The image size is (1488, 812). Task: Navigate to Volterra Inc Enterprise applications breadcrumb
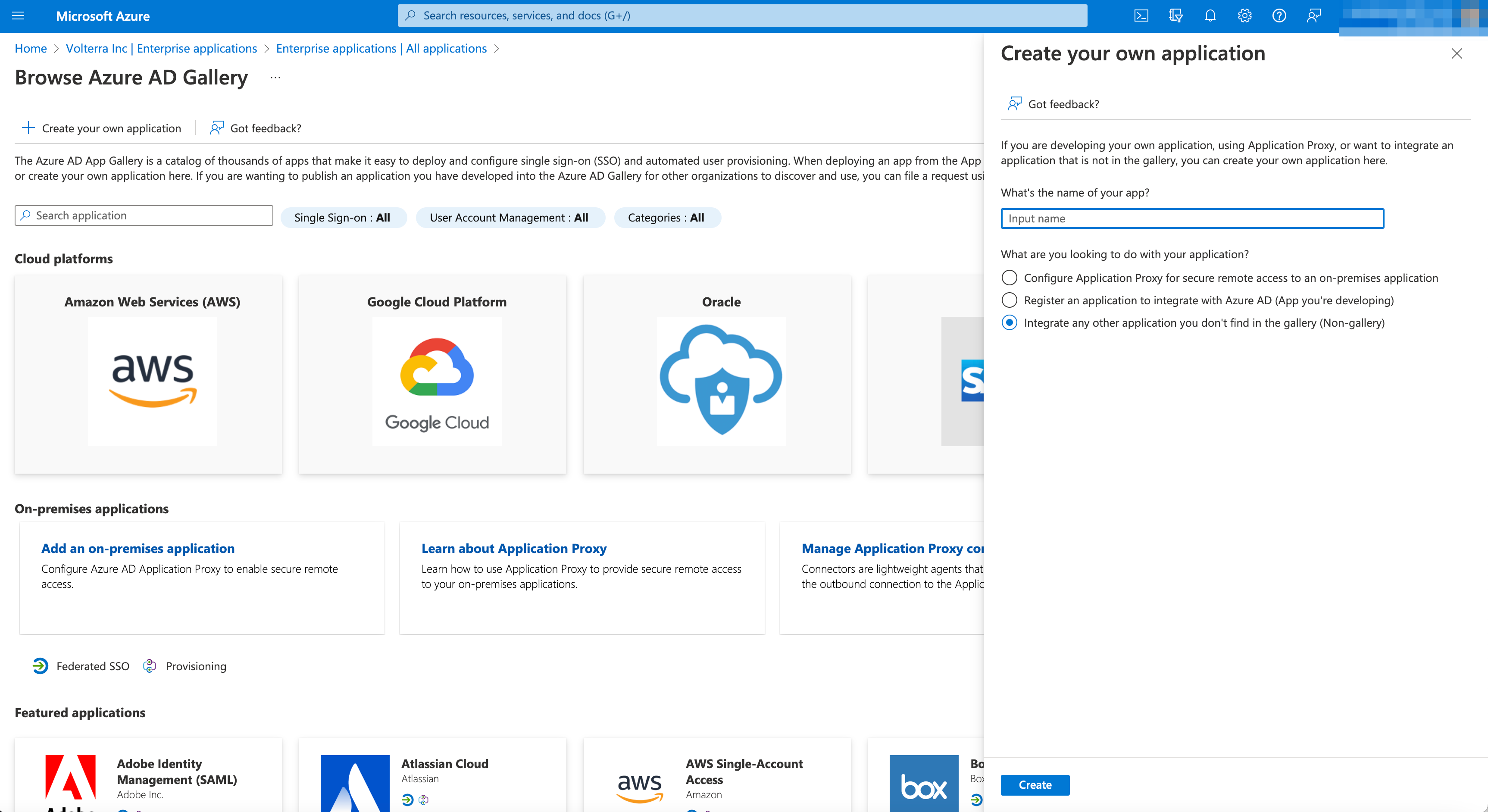161,49
